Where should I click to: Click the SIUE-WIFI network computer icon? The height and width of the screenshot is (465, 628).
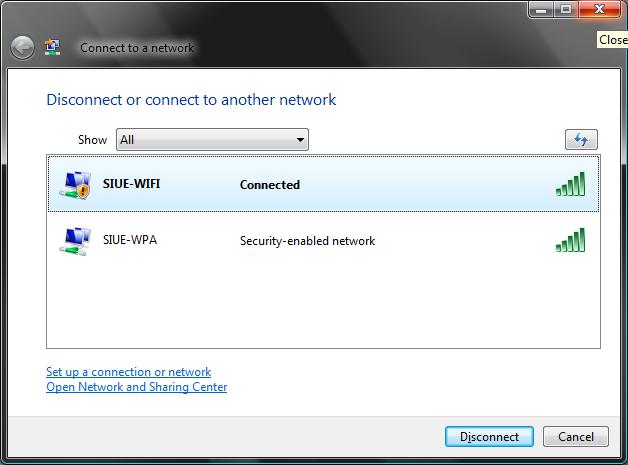(74, 185)
